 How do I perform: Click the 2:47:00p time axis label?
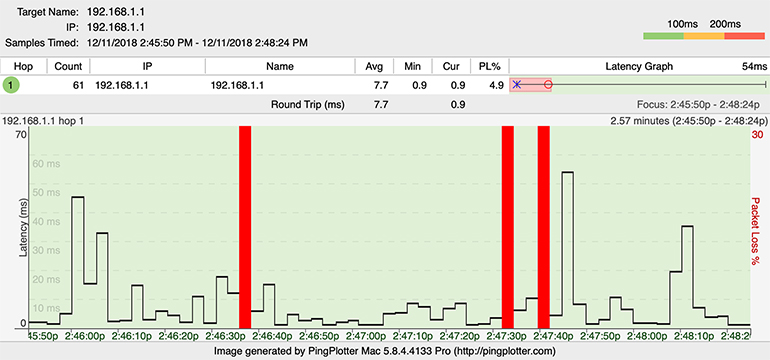pos(366,337)
